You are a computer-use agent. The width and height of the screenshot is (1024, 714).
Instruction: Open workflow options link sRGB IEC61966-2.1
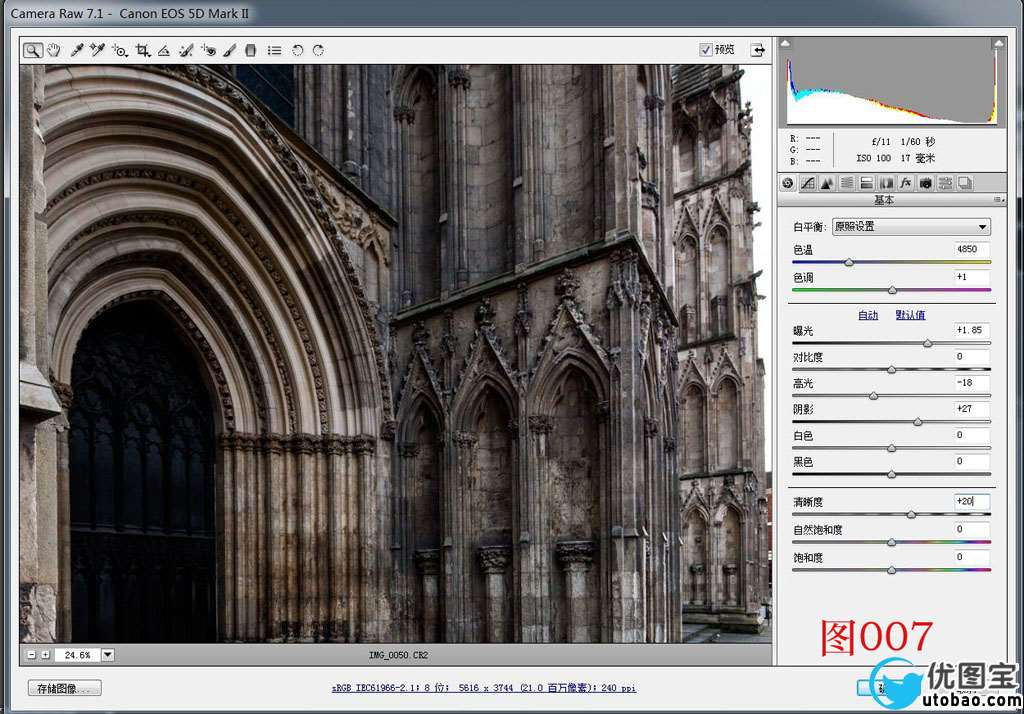pyautogui.click(x=484, y=688)
